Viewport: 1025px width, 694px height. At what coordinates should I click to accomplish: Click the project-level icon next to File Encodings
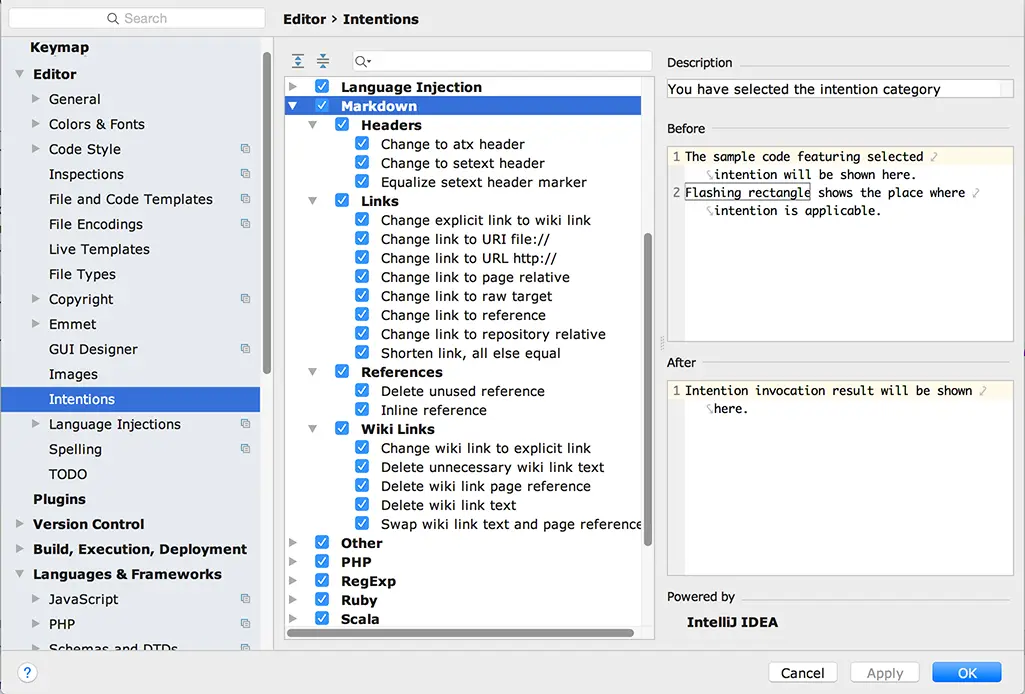click(245, 223)
